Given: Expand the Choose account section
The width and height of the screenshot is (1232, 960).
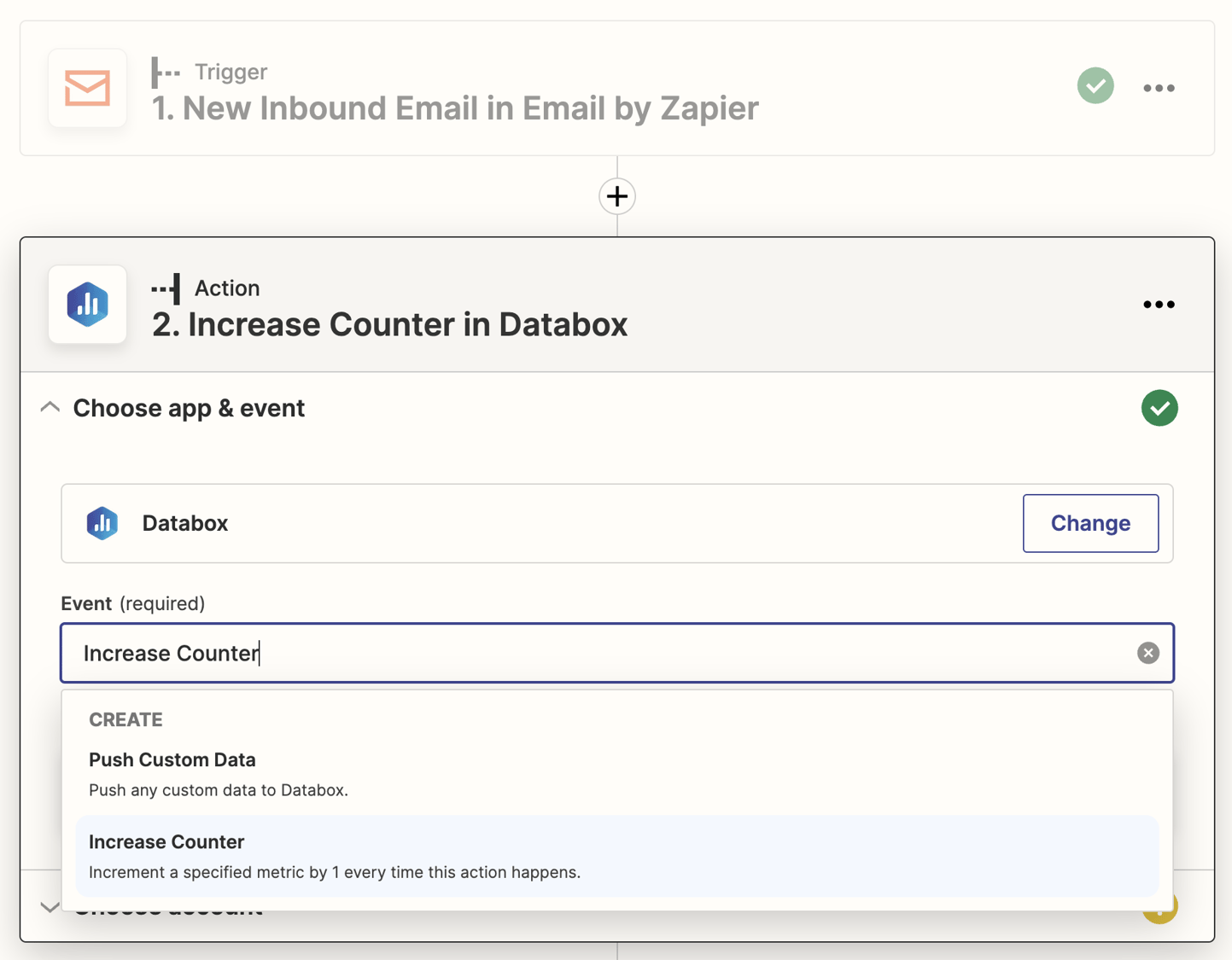Looking at the screenshot, I should 50,907.
